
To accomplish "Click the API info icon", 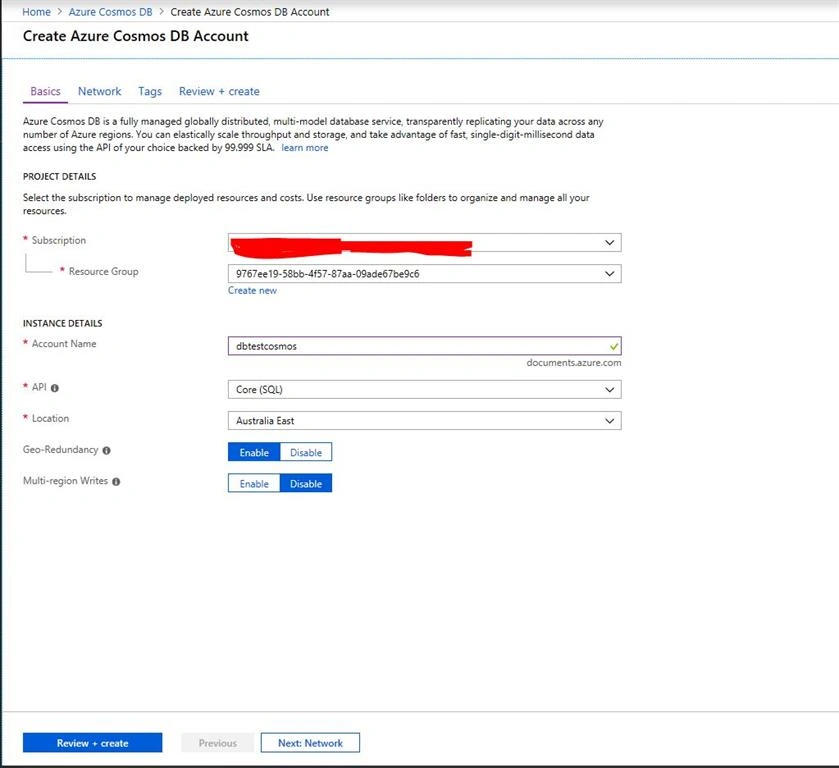I will coord(55,388).
